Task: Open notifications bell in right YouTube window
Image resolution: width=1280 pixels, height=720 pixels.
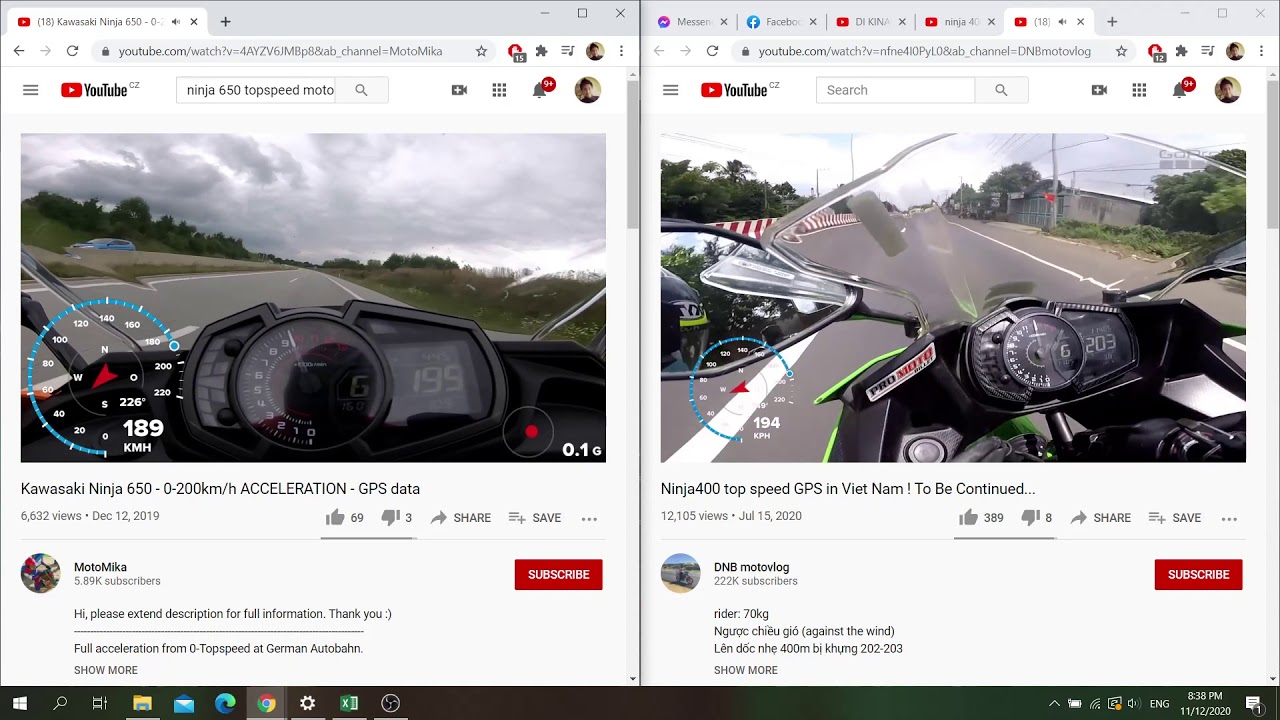Action: coord(1180,90)
